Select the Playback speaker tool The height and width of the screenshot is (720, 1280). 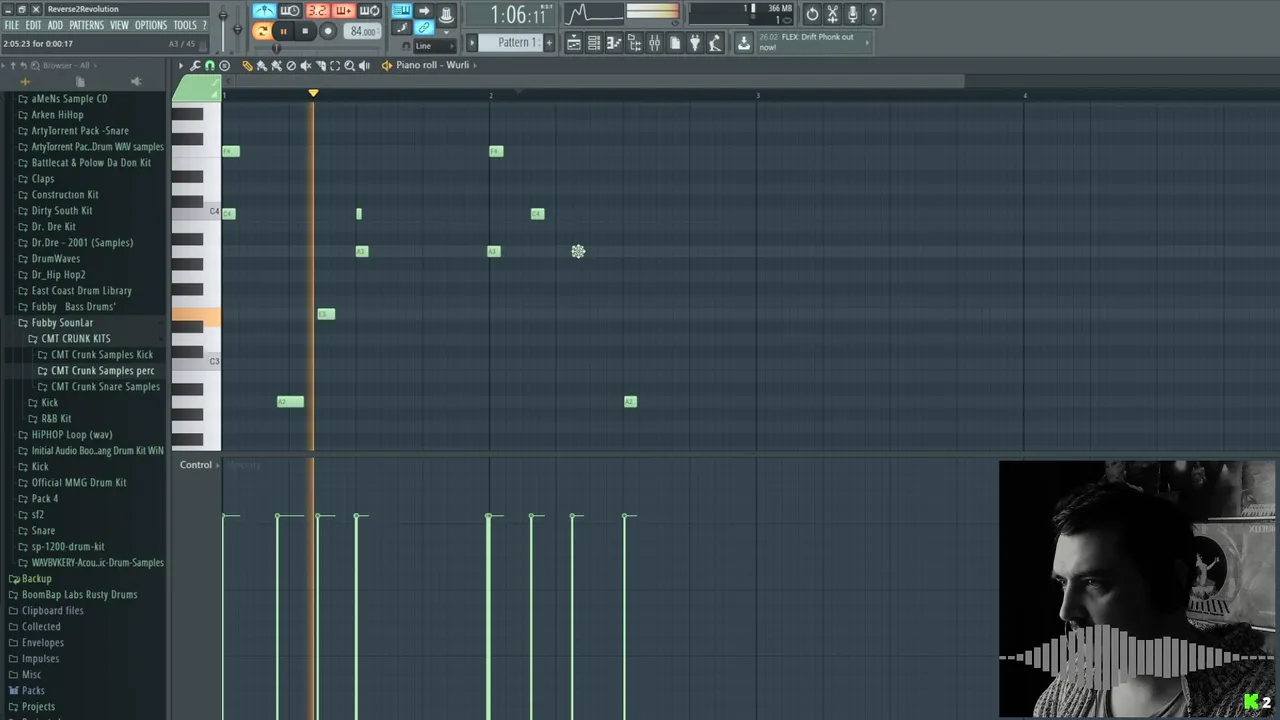364,65
